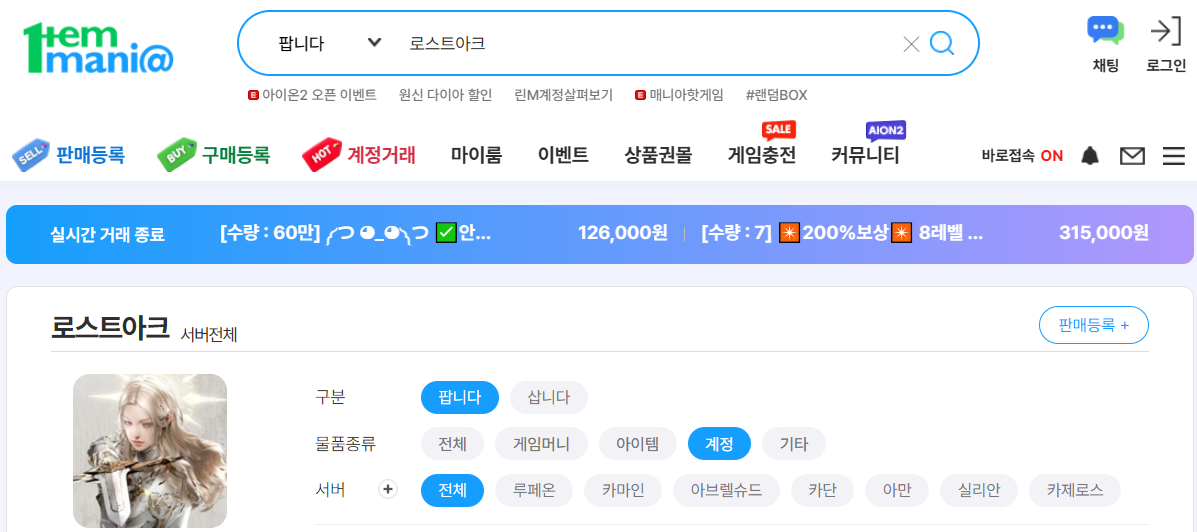Select item type 전체

tap(453, 443)
